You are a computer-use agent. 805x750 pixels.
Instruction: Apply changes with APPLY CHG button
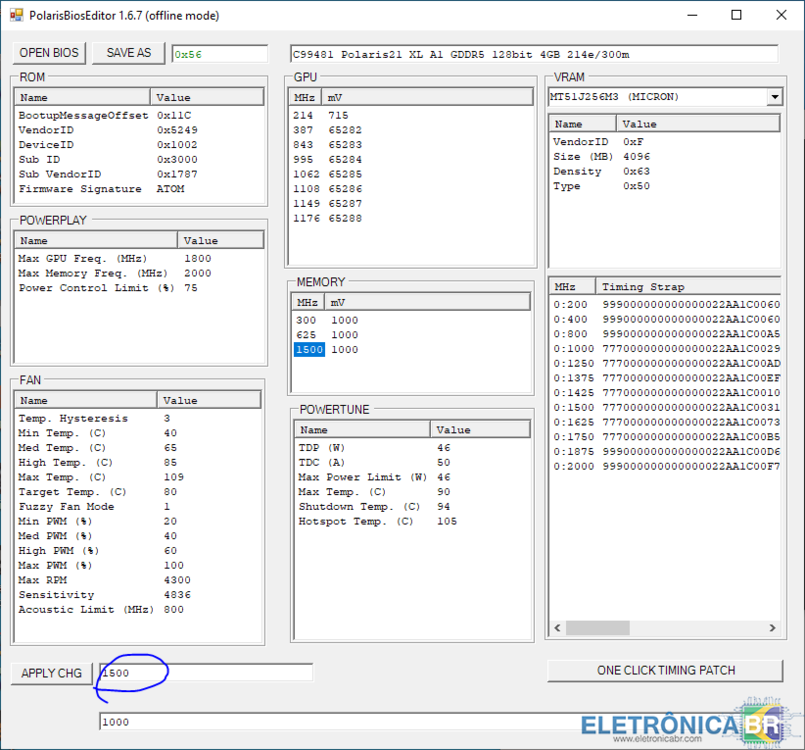point(52,673)
